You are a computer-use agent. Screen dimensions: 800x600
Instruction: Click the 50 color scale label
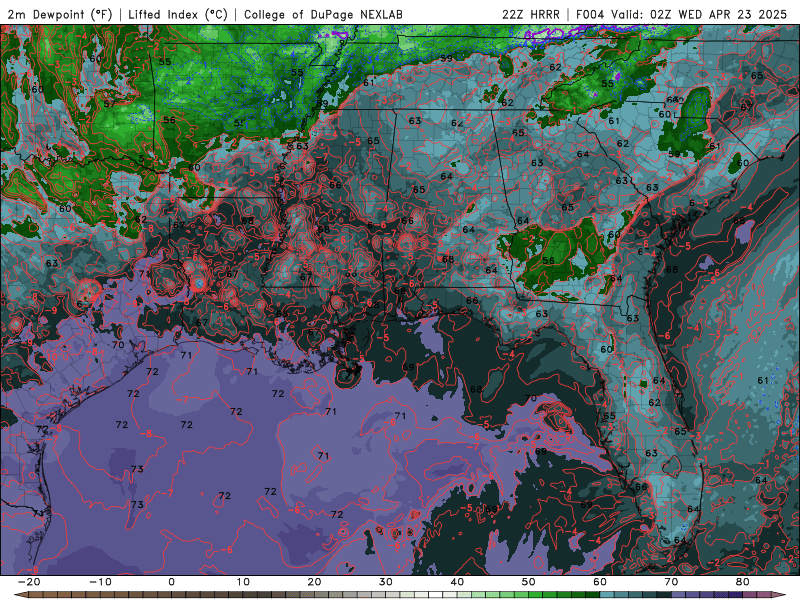529,582
